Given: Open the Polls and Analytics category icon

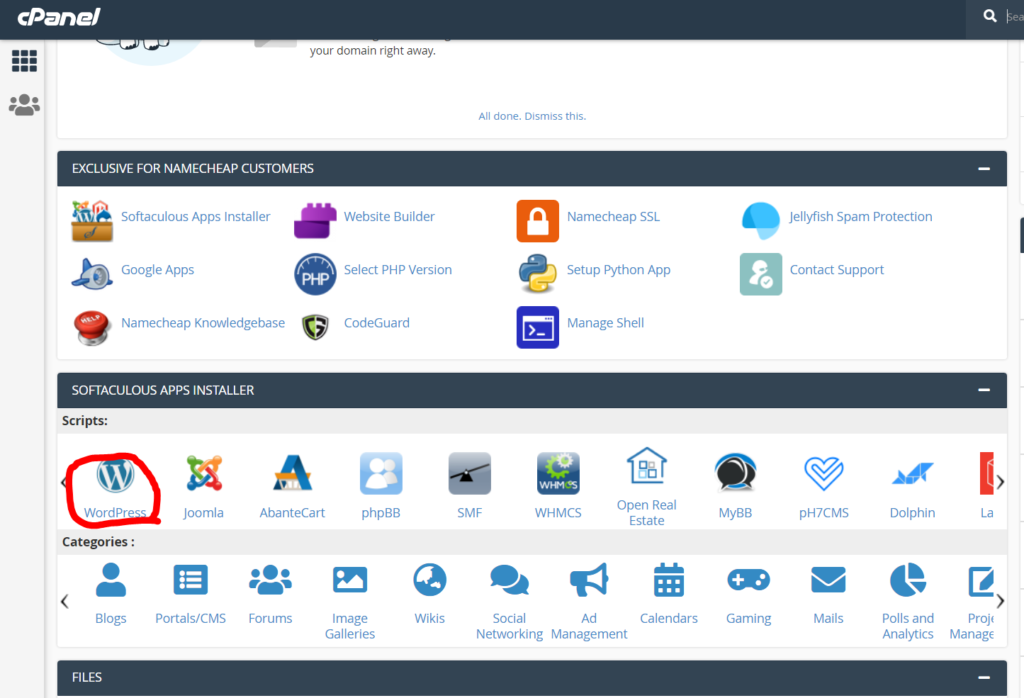Looking at the screenshot, I should pyautogui.click(x=908, y=580).
